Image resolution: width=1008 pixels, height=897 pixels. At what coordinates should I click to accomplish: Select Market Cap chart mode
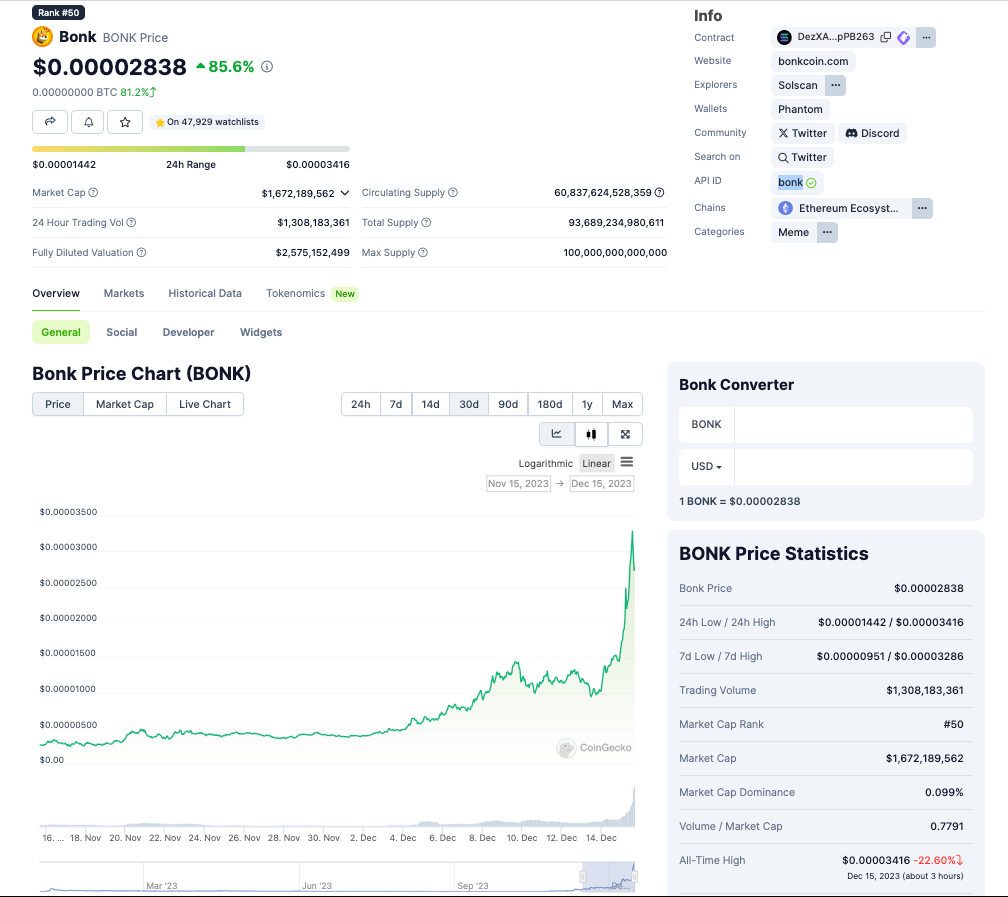[125, 404]
